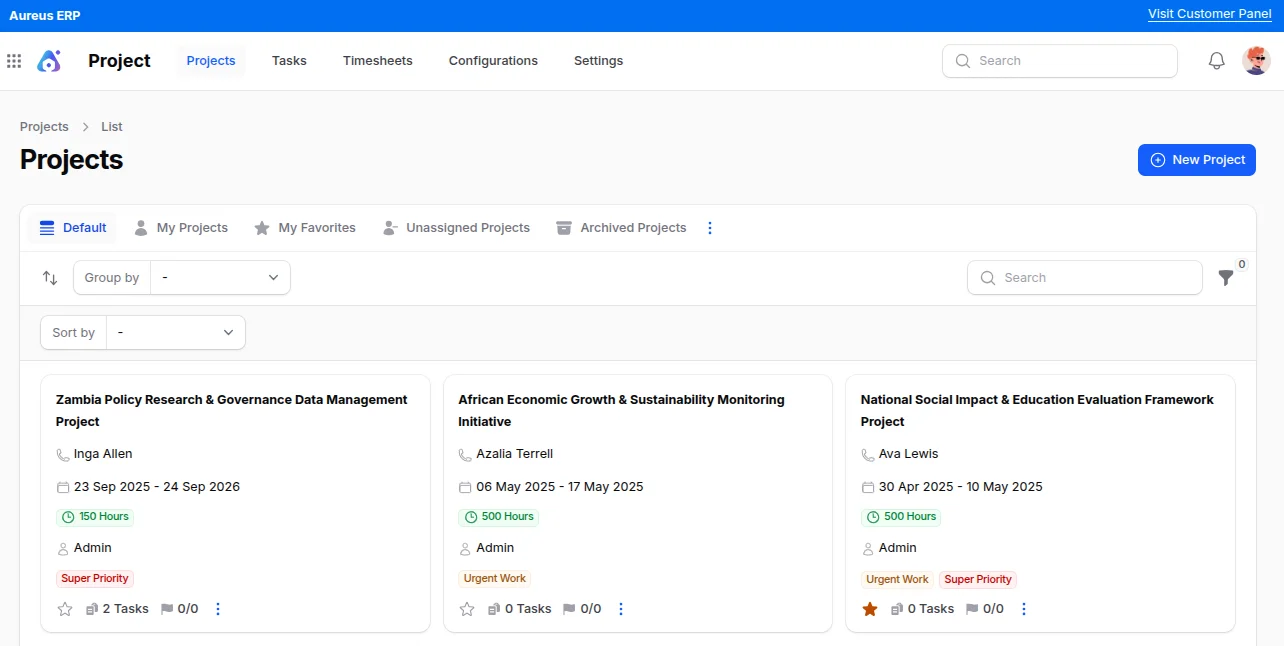Screen dimensions: 1284x646
Task: Favorite the Zambia Policy Research project star
Action: [x=65, y=609]
